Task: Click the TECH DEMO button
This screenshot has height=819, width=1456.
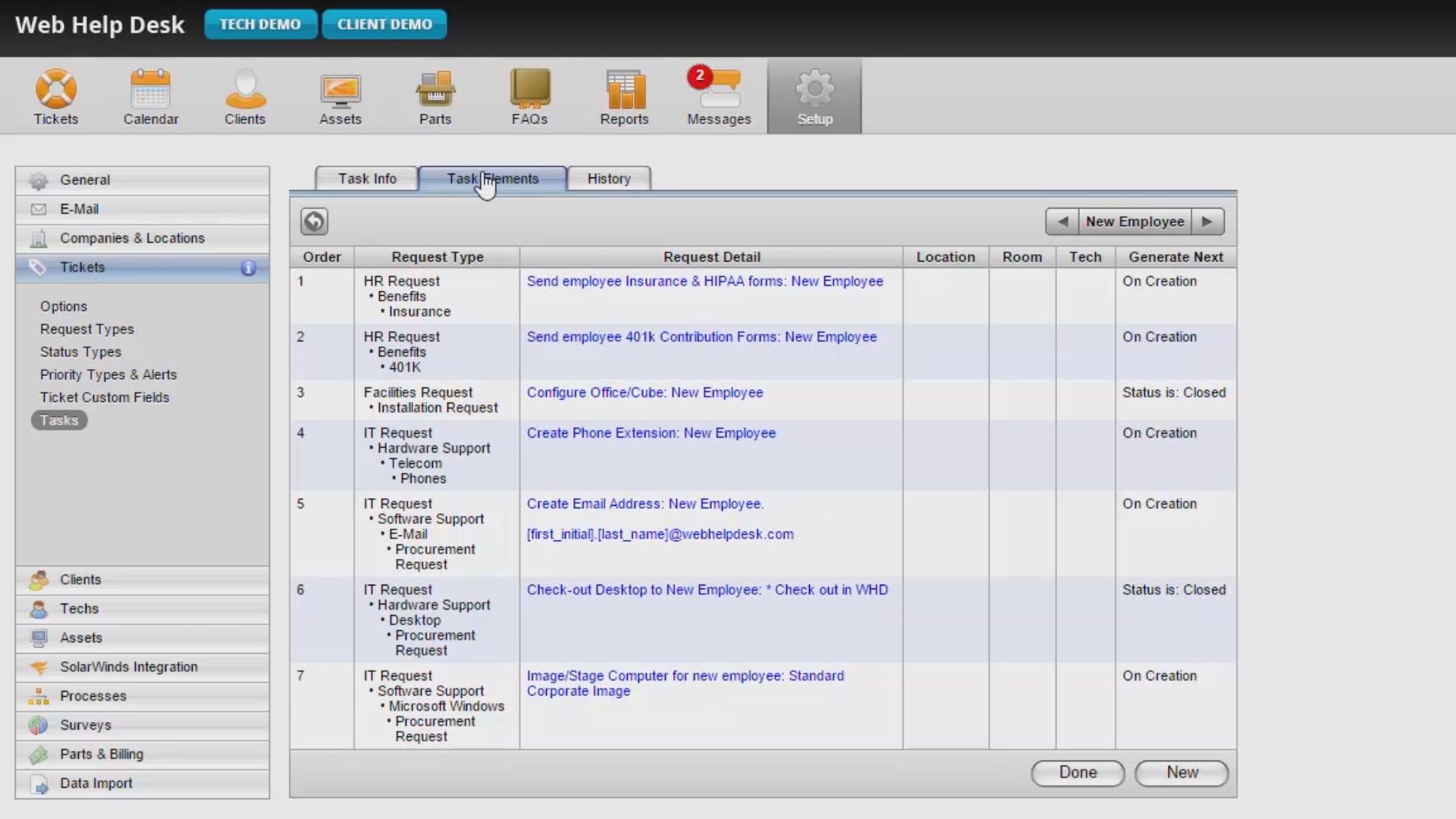Action: coord(260,24)
